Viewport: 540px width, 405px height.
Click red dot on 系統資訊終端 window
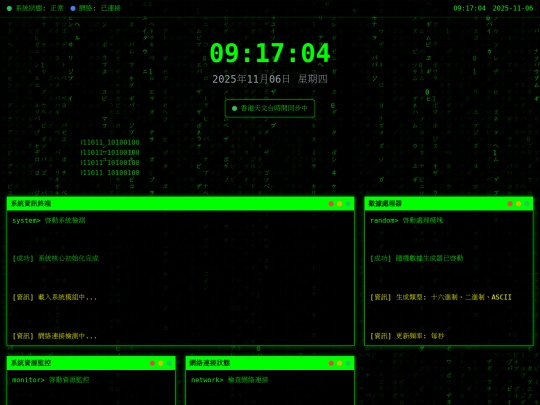pyautogui.click(x=331, y=204)
